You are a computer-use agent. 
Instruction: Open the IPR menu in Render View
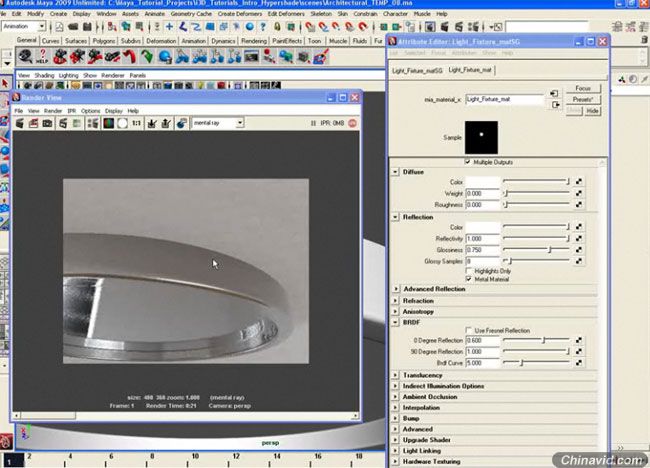[x=71, y=110]
